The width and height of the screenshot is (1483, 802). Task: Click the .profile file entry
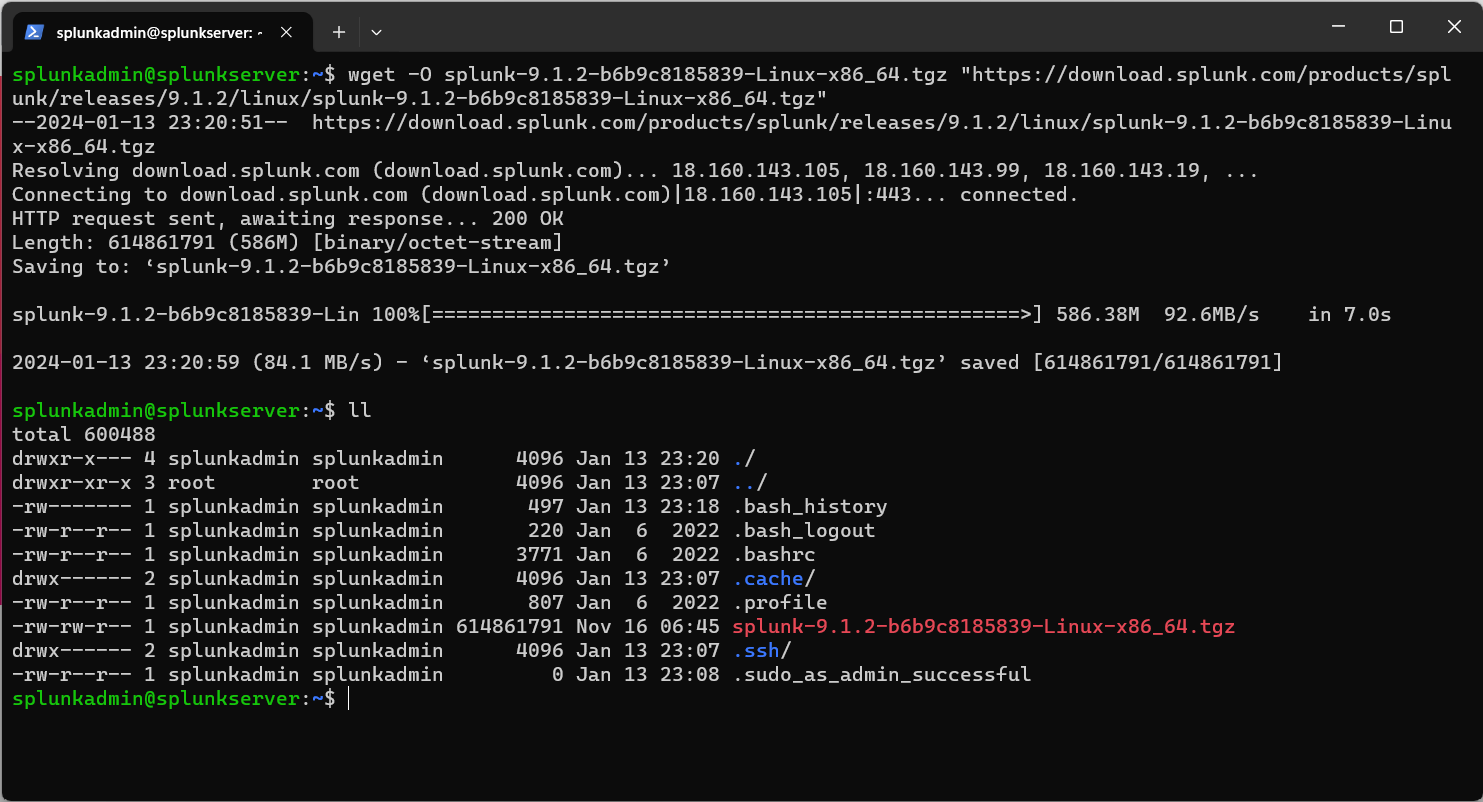pos(780,603)
